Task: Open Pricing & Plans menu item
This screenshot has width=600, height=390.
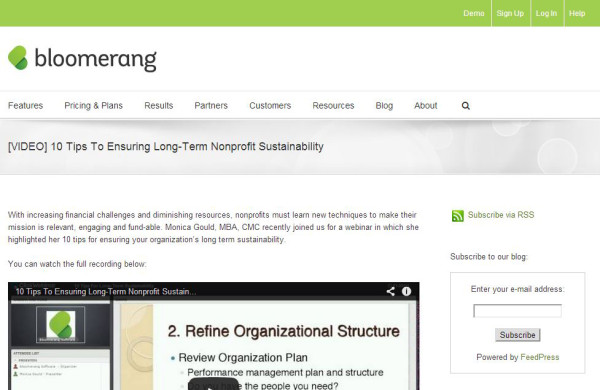Action: [93, 106]
